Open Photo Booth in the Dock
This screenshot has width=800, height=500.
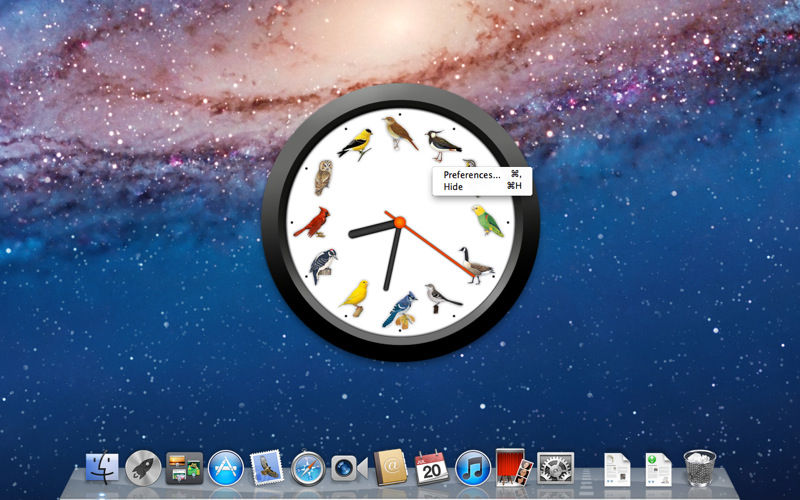pos(514,467)
